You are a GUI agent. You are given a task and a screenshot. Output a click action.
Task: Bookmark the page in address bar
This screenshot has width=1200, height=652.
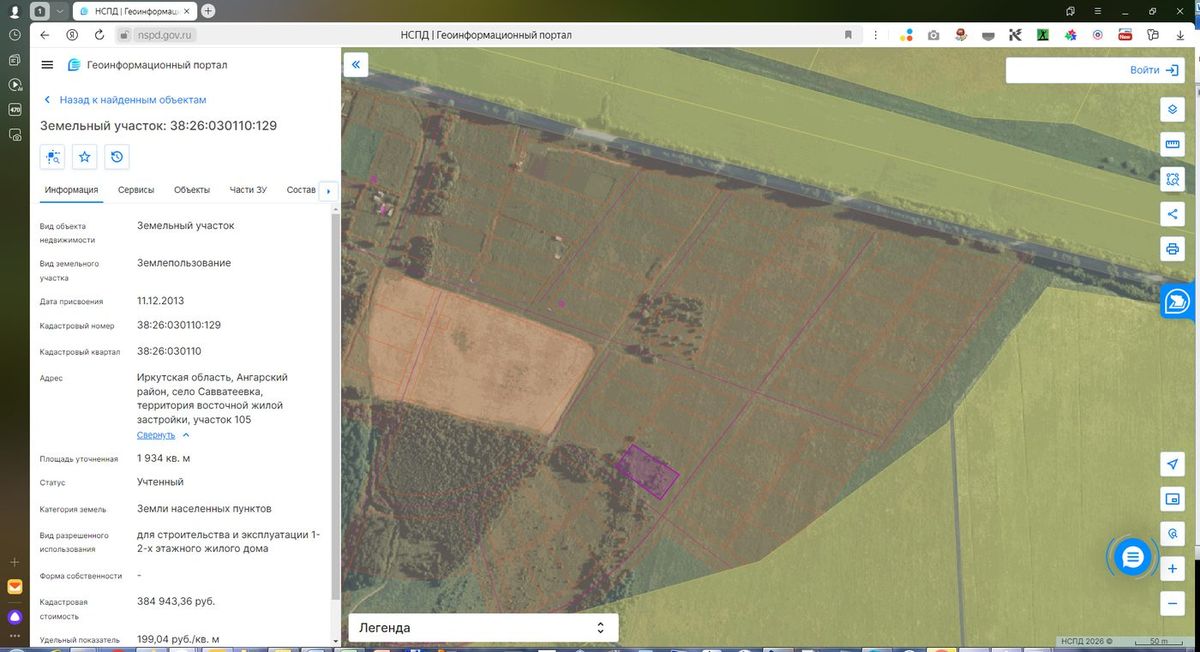pyautogui.click(x=848, y=35)
